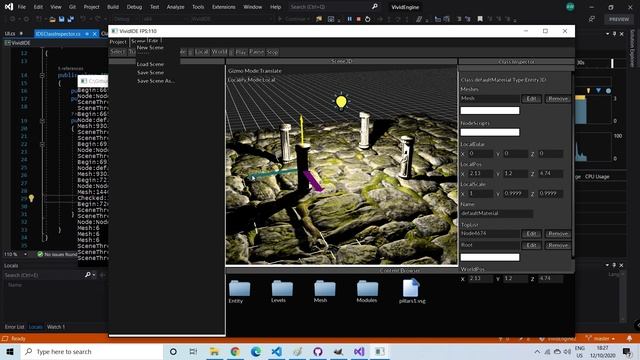The height and width of the screenshot is (360, 640).
Task: Open the Modules folder in Content Browser
Action: (x=367, y=288)
